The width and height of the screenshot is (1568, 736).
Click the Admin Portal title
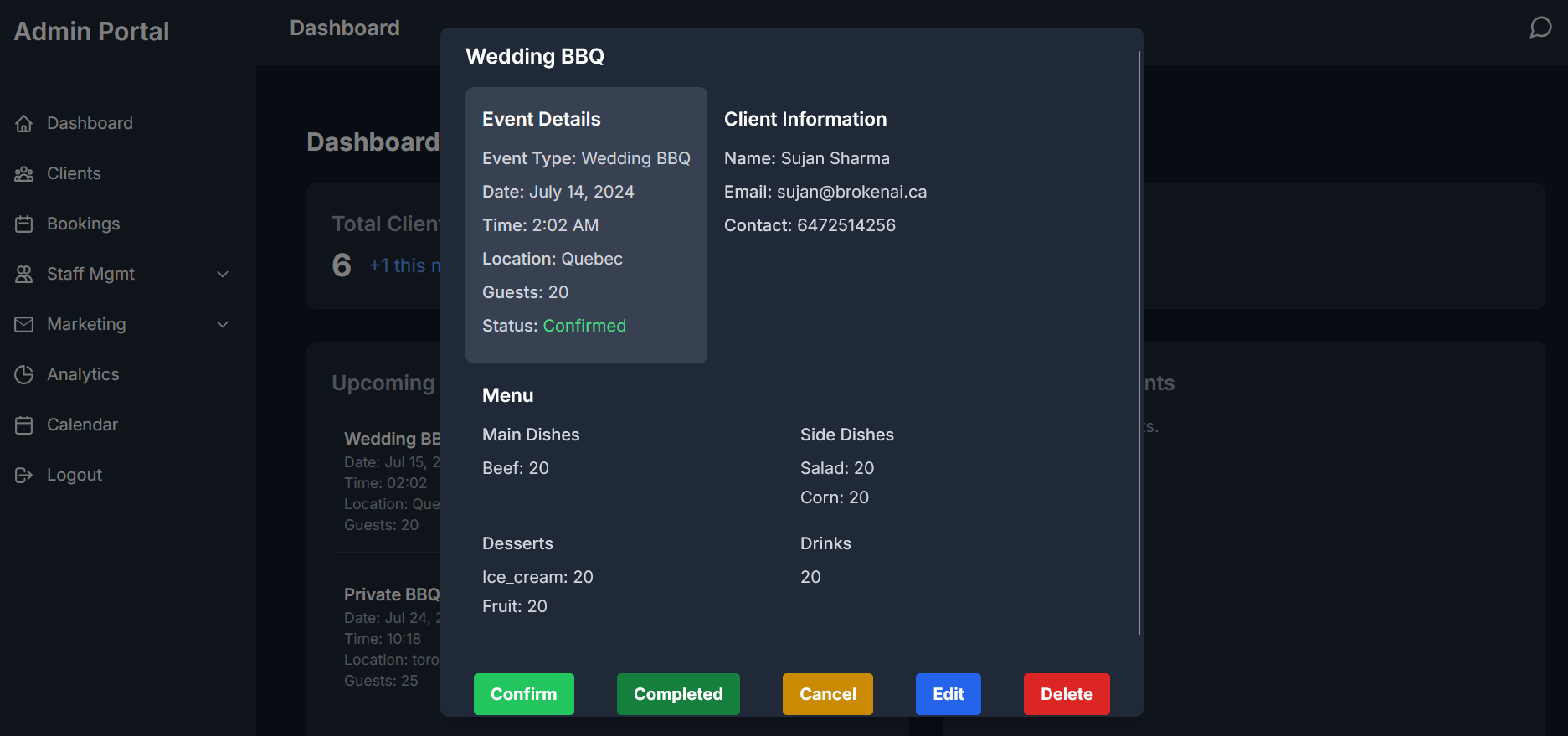click(x=92, y=32)
